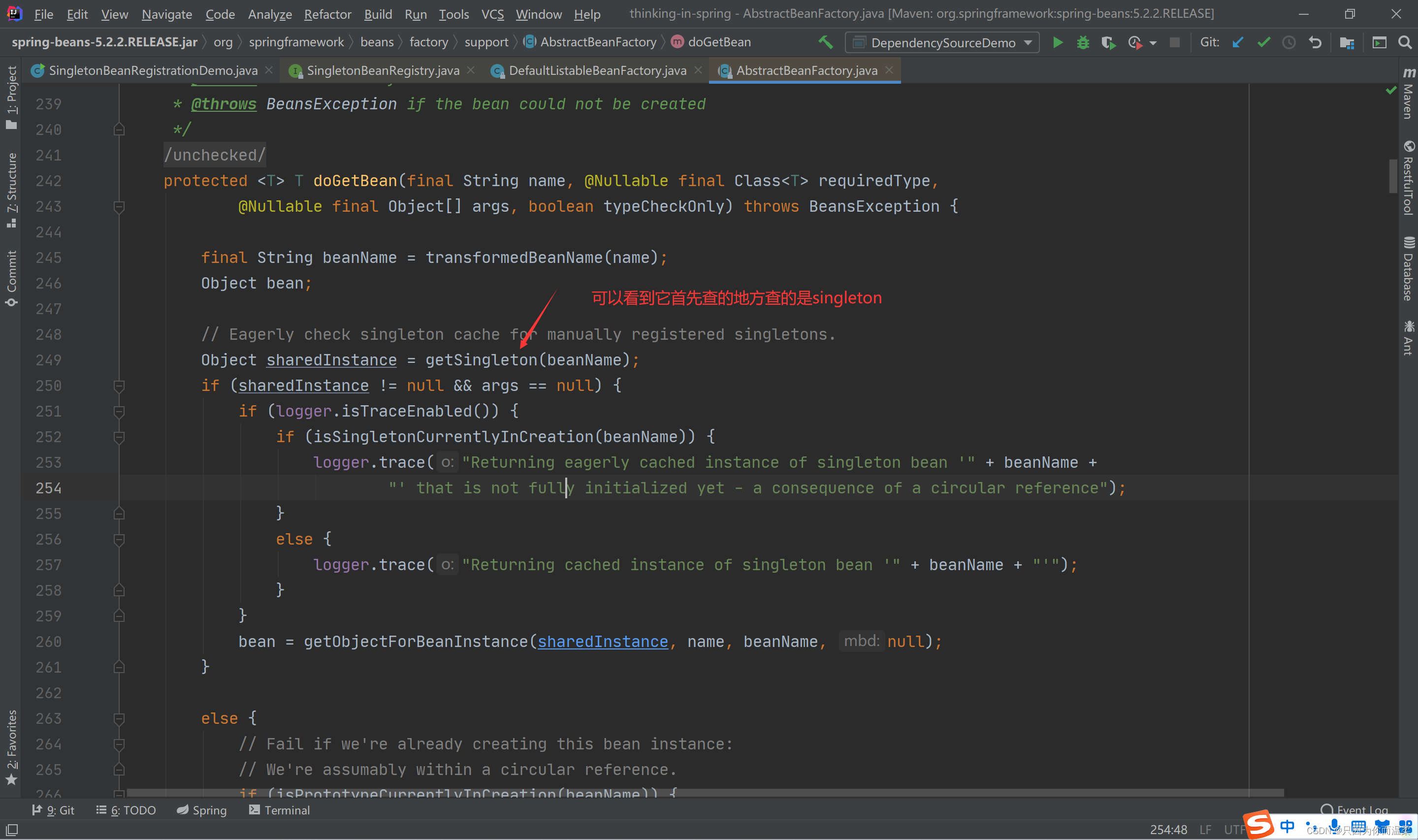Viewport: 1418px width, 840px height.
Task: Click the AbstractBeanFactory breadcrumb
Action: (590, 42)
